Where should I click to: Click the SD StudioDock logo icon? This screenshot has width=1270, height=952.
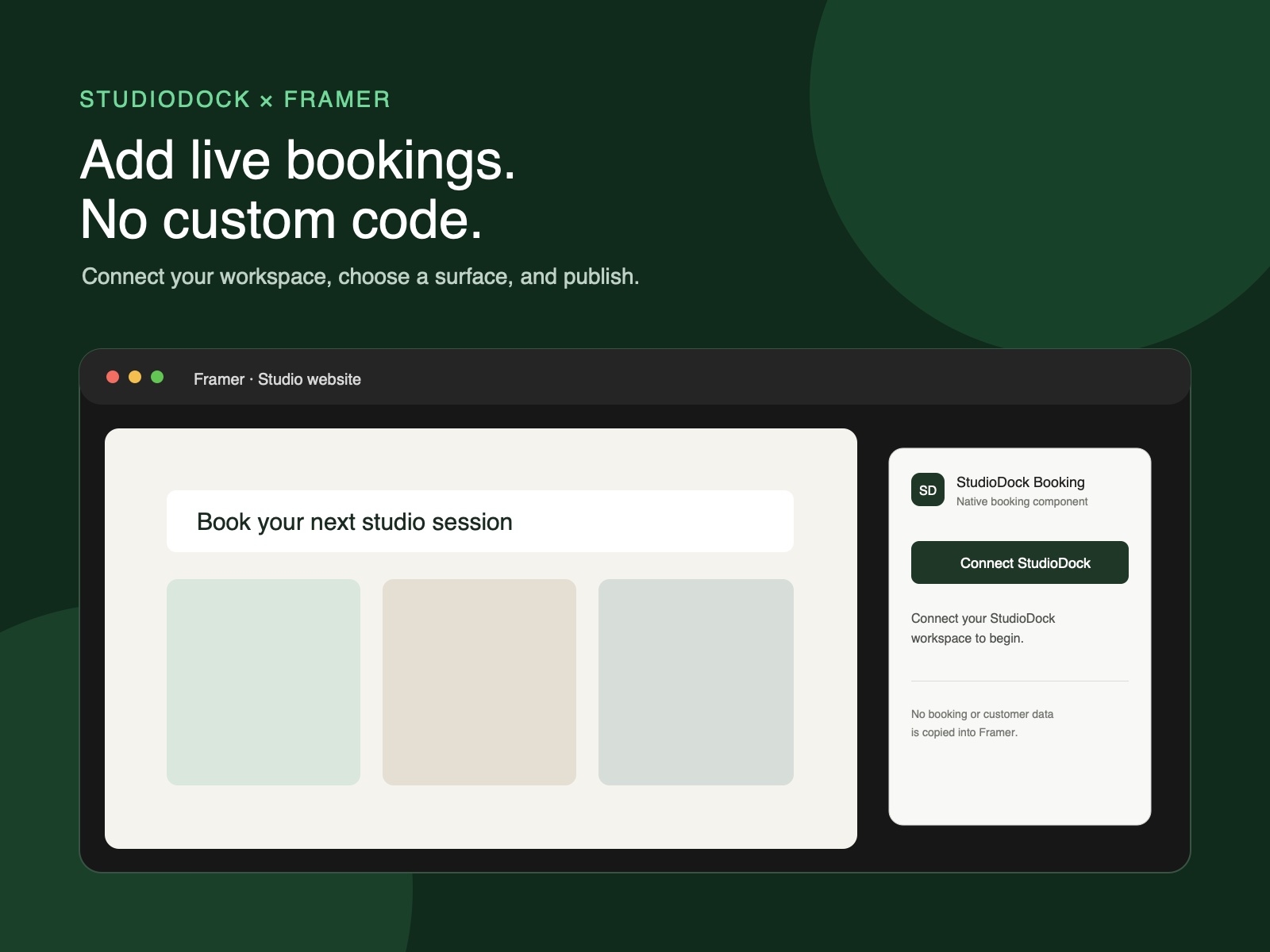click(x=928, y=490)
